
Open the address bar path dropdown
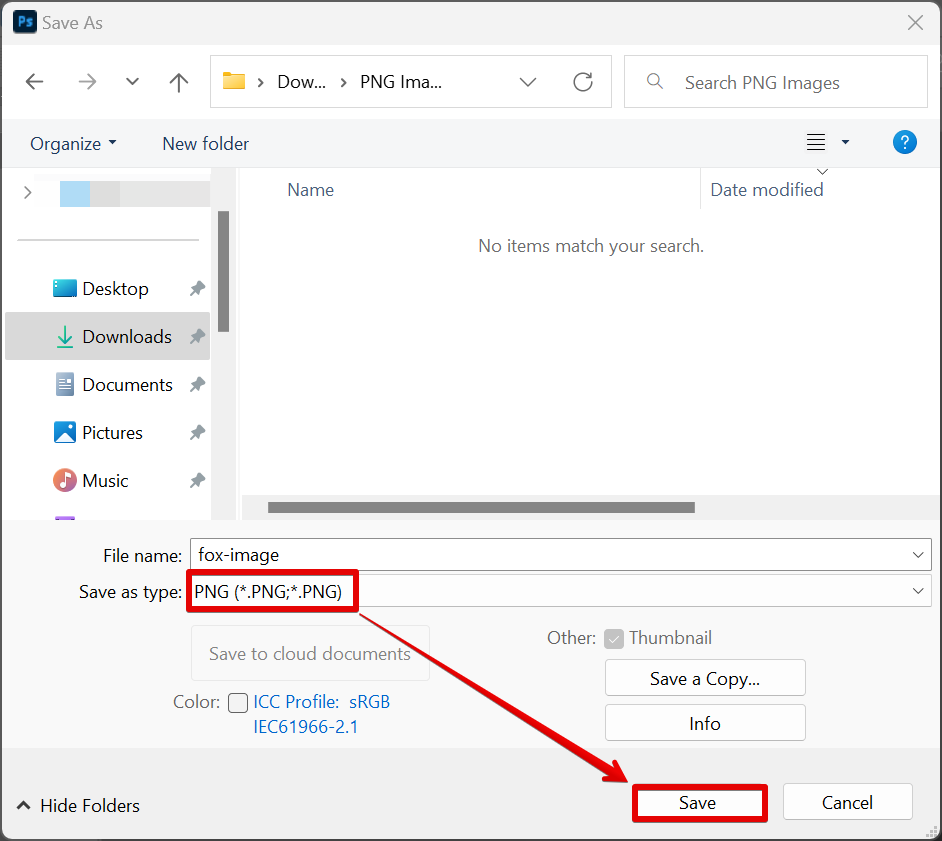[x=528, y=83]
